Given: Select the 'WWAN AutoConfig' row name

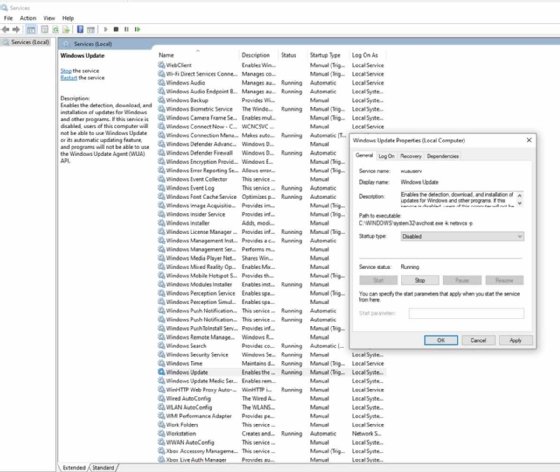Looking at the screenshot, I should [190, 442].
